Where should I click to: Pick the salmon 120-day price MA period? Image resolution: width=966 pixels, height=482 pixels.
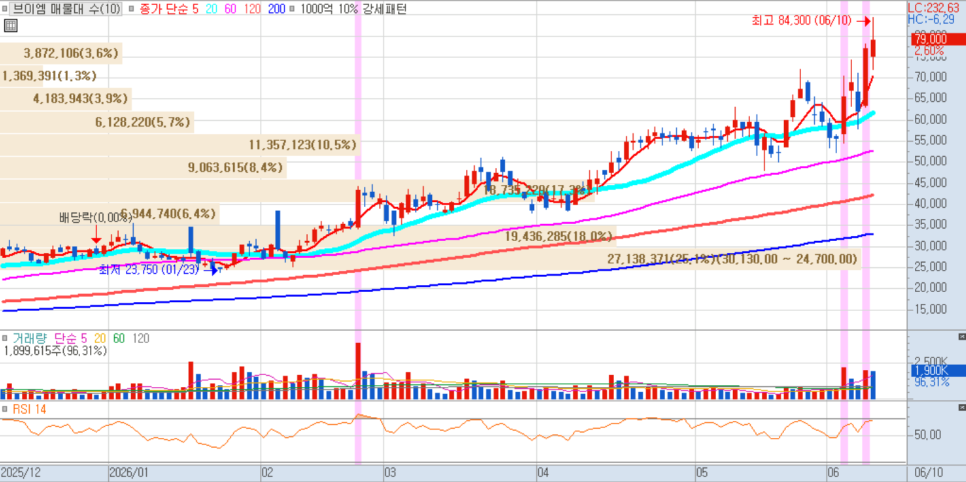pyautogui.click(x=254, y=9)
